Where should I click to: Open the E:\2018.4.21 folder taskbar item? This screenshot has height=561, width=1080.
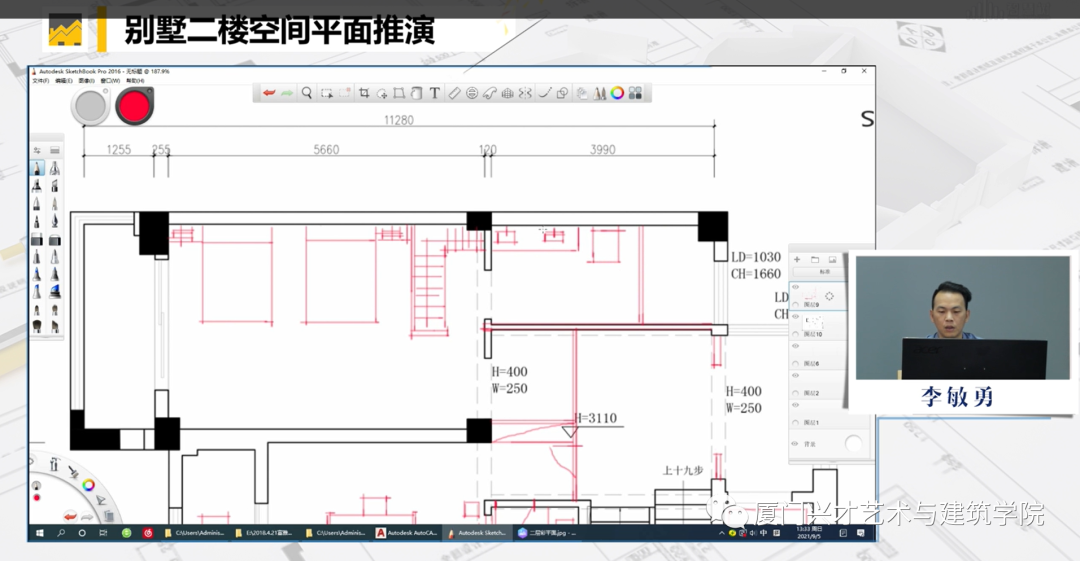click(264, 533)
